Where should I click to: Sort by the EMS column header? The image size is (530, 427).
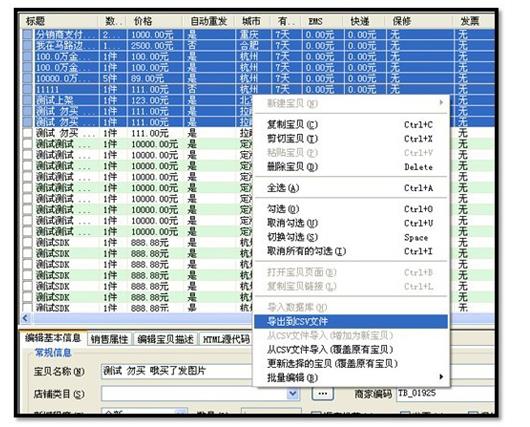point(322,21)
